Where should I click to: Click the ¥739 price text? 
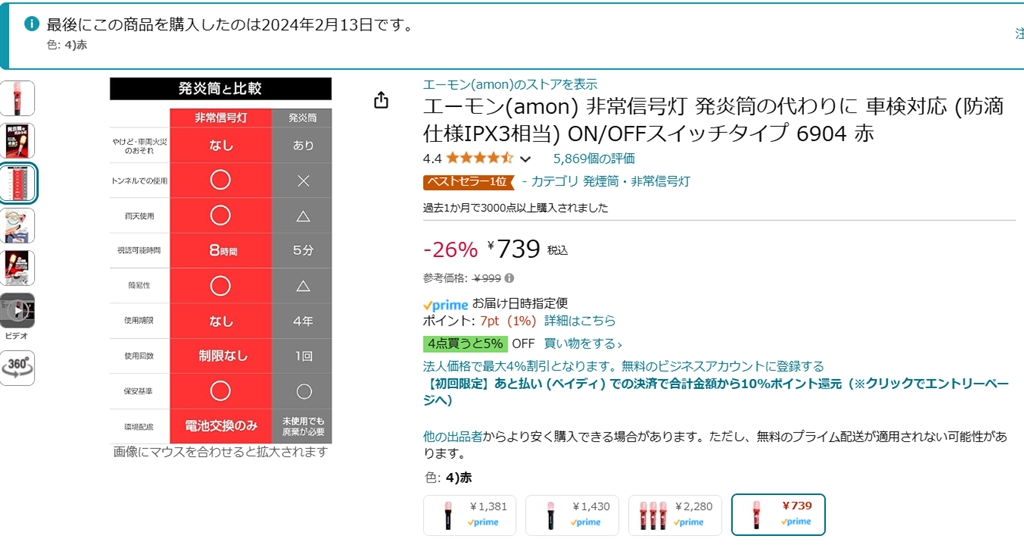click(513, 249)
